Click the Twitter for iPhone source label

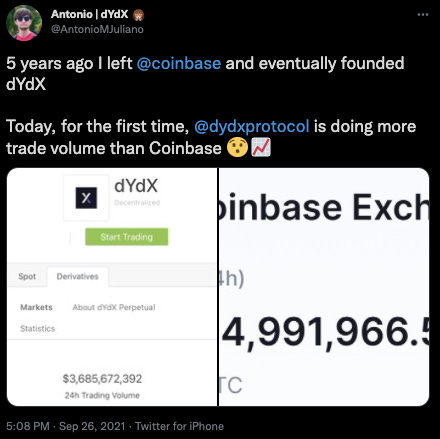pyautogui.click(x=179, y=426)
